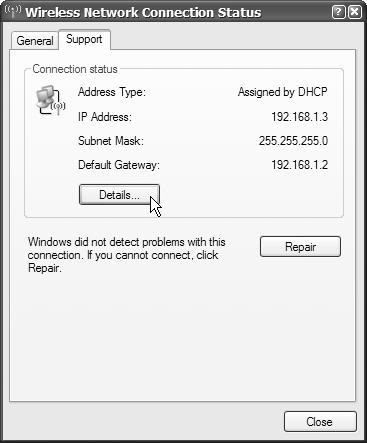Click the help question mark icon
This screenshot has width=367, height=443.
tap(339, 12)
